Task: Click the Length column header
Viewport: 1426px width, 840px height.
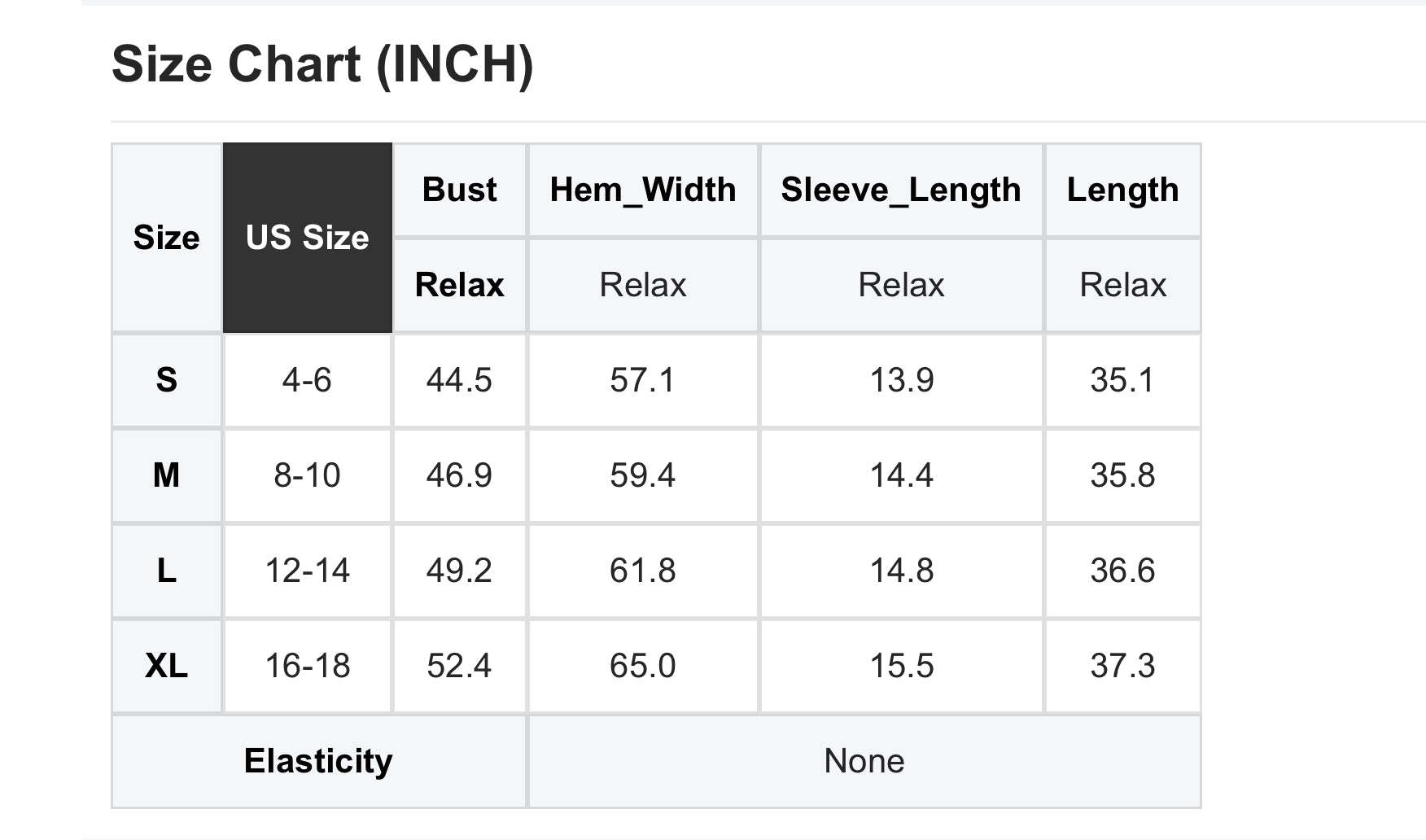Action: coord(1122,190)
